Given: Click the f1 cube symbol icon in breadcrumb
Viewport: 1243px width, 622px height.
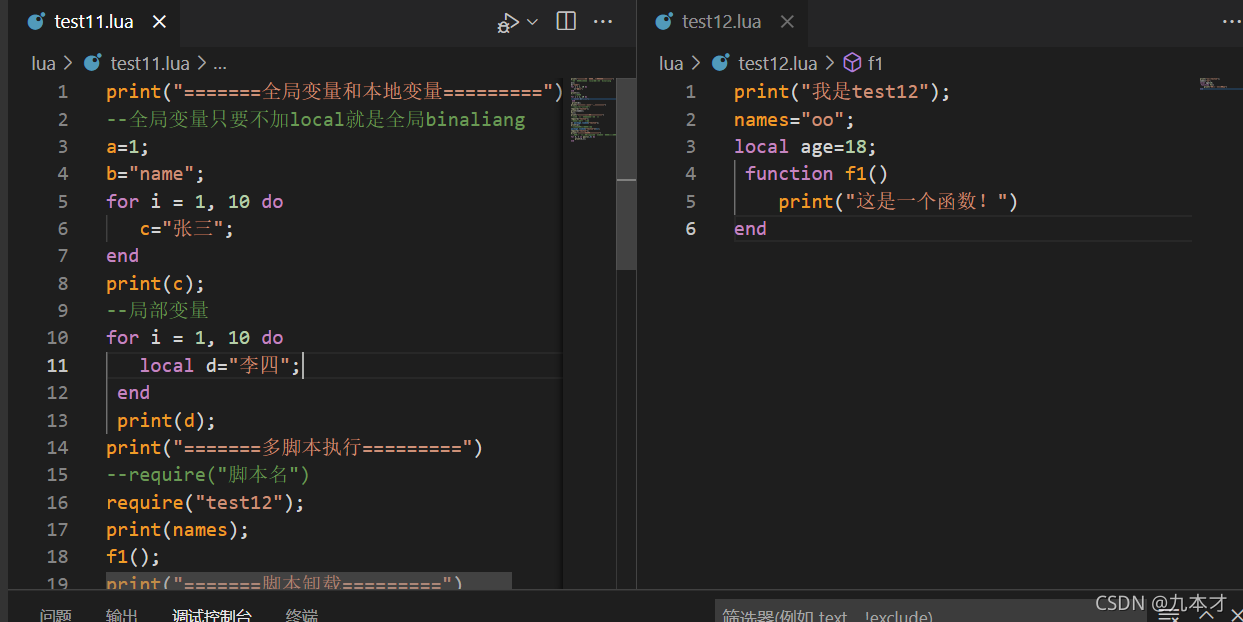Looking at the screenshot, I should [x=852, y=63].
